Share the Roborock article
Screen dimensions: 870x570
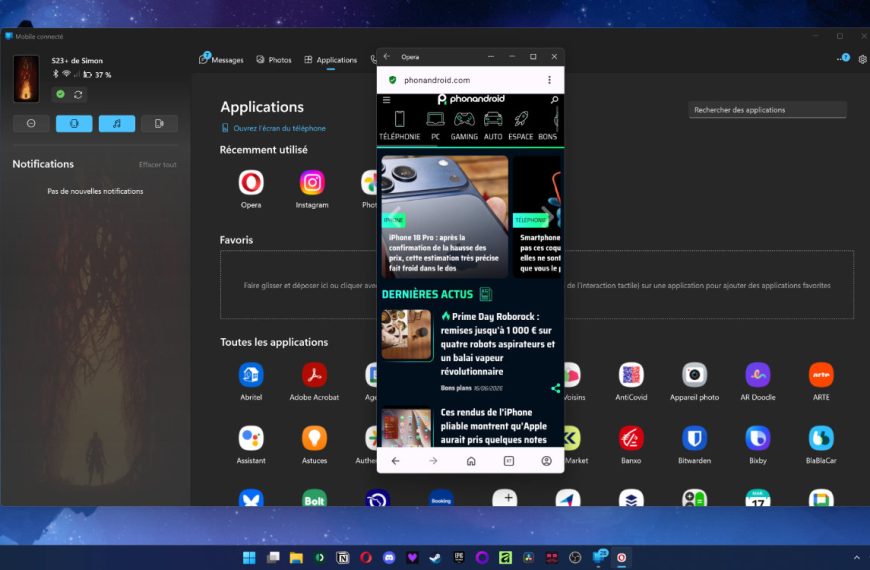pyautogui.click(x=555, y=389)
